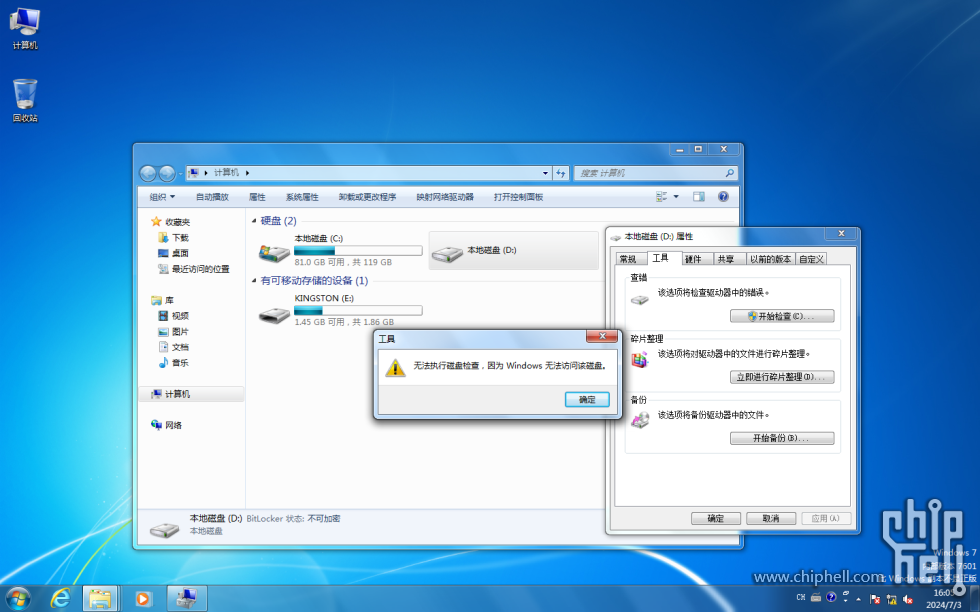Click the muted volume tray icon
The width and height of the screenshot is (980, 612).
908,598
